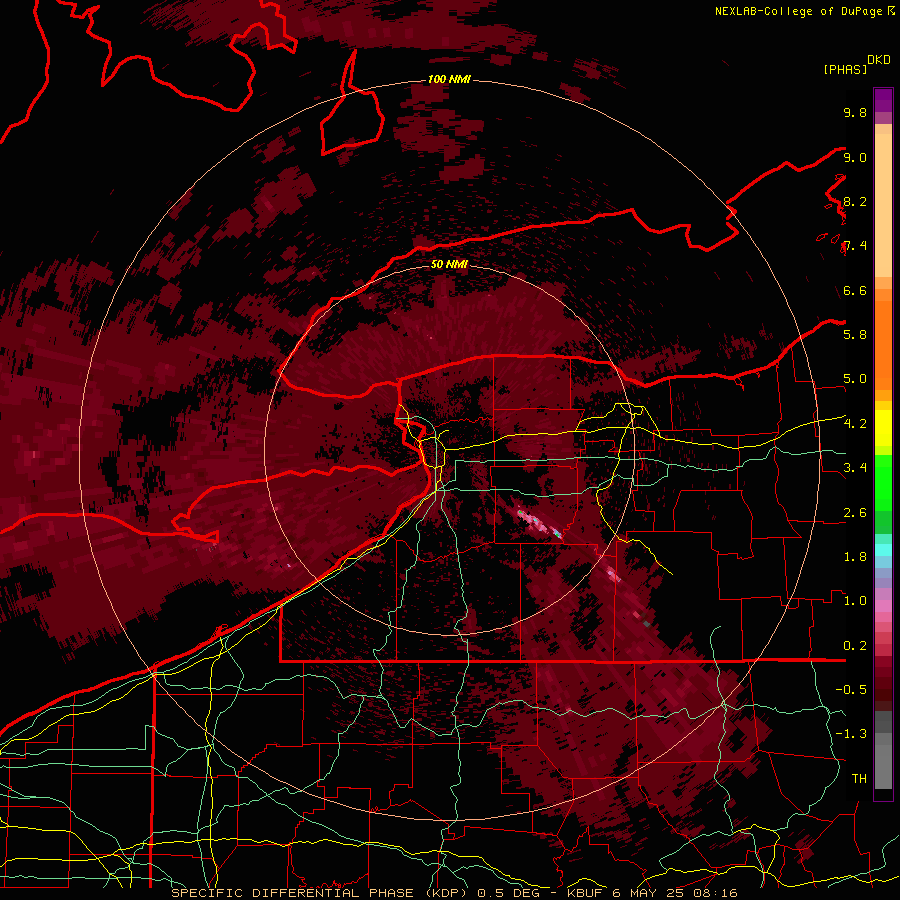Click the 5.0 value on the scale
Screen dimensions: 900x900
click(855, 379)
